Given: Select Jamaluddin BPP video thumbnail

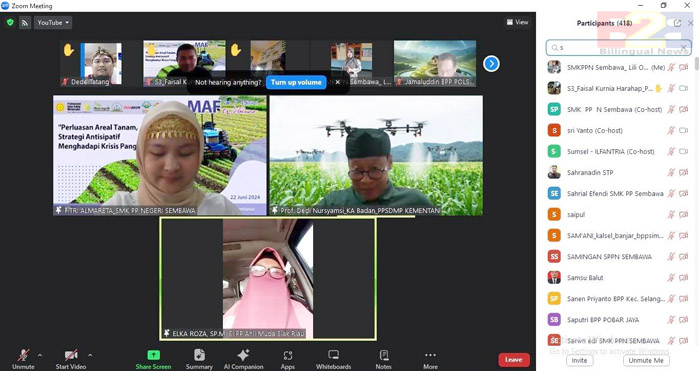Looking at the screenshot, I should point(435,63).
